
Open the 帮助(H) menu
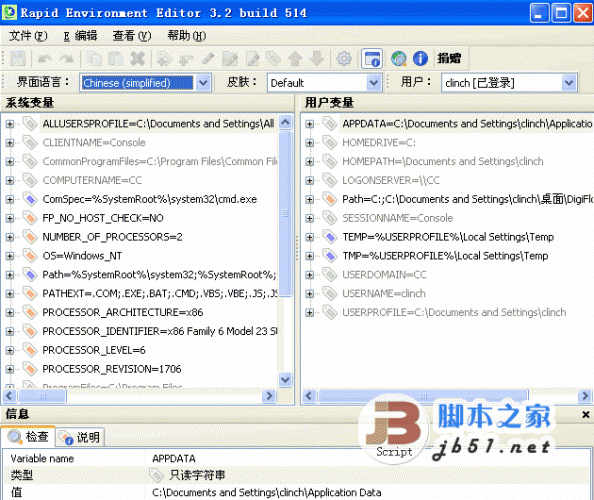[187, 36]
